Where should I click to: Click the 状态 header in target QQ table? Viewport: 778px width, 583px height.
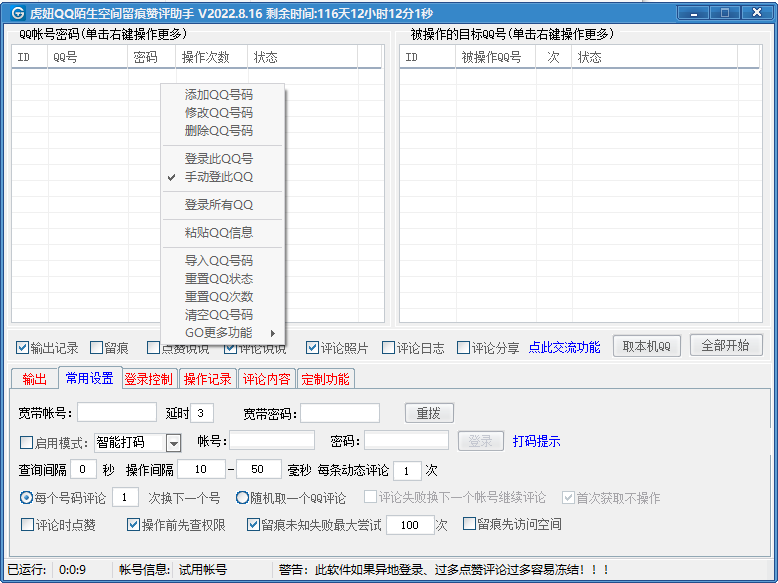[x=654, y=57]
